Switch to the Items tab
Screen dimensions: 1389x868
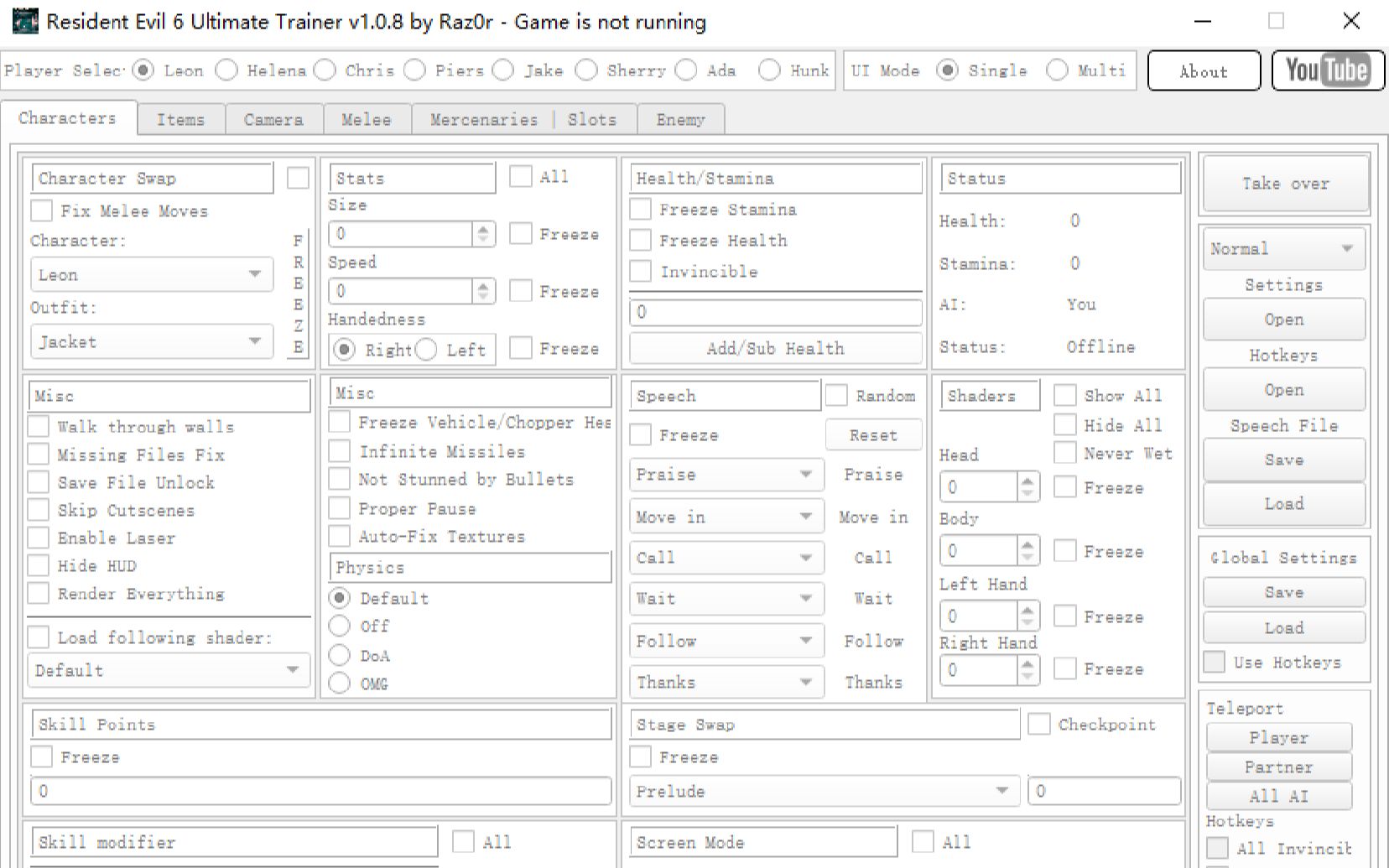[180, 119]
